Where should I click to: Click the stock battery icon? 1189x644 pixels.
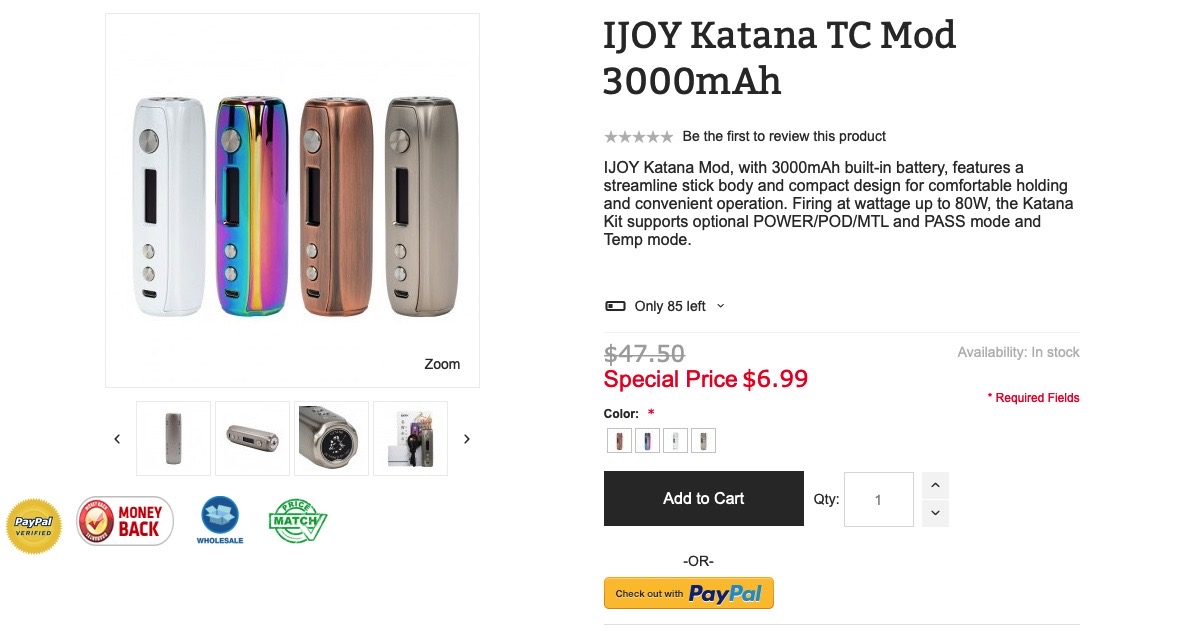click(615, 306)
